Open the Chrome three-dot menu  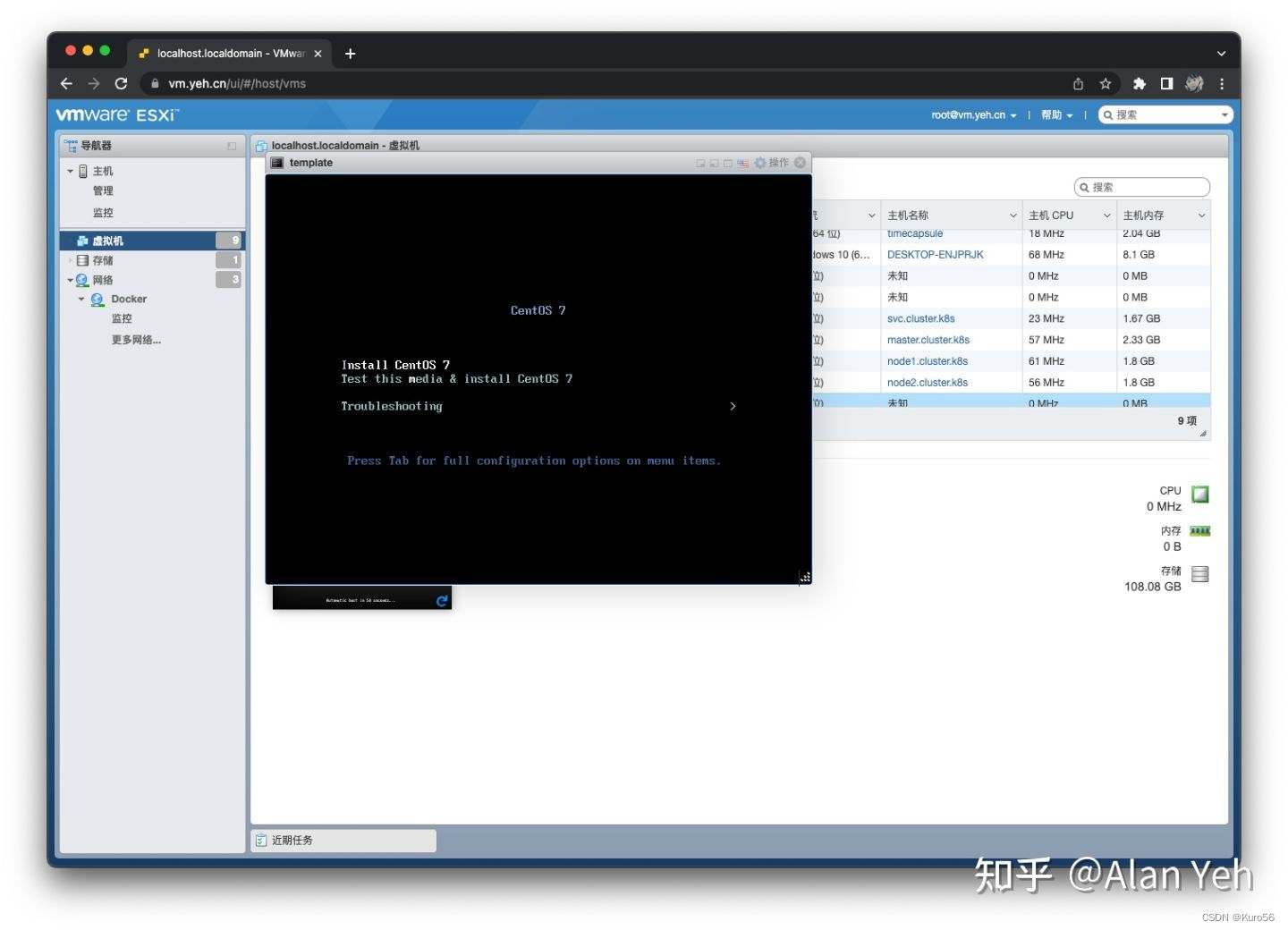[1222, 83]
